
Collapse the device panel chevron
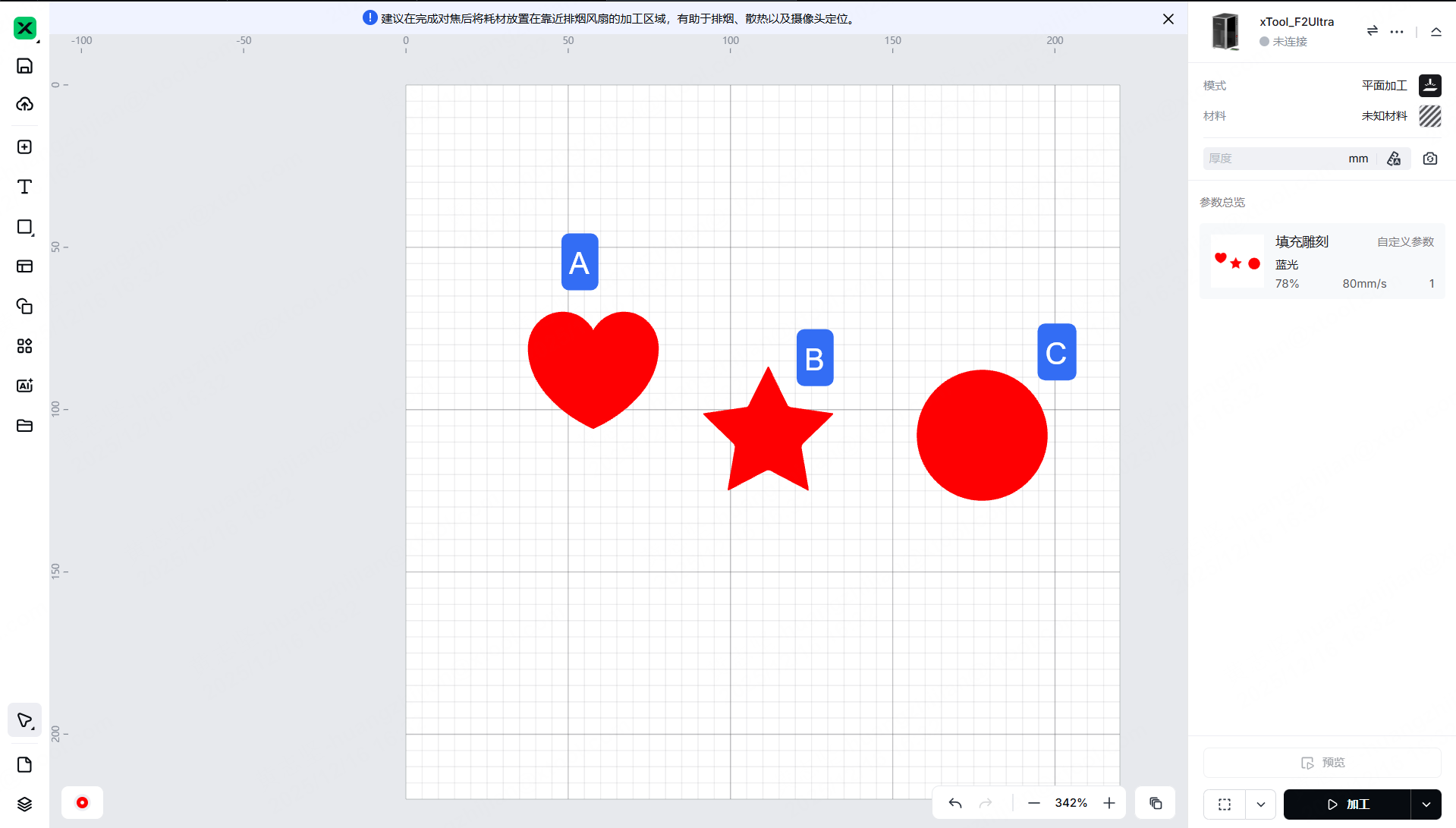coord(1436,31)
